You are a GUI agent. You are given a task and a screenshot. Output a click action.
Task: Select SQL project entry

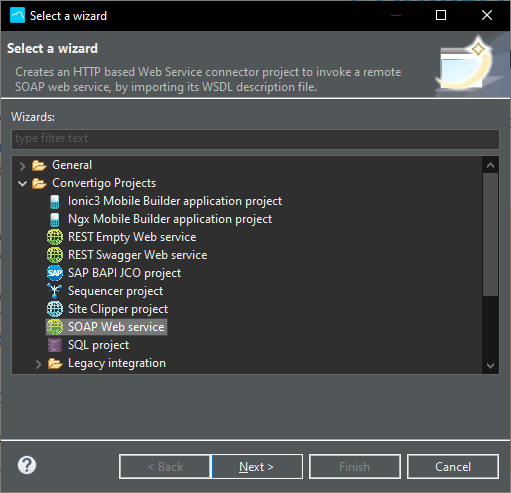click(98, 345)
